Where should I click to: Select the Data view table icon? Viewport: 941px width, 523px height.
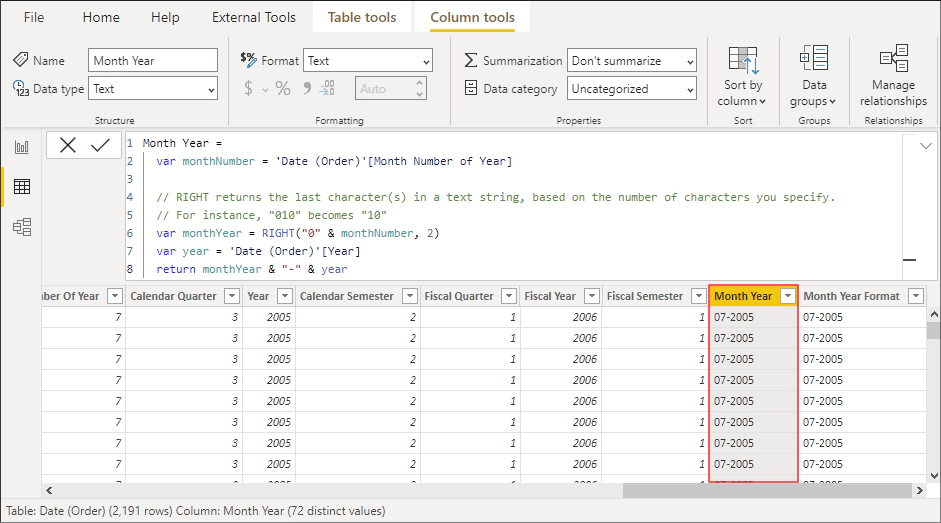pos(22,187)
